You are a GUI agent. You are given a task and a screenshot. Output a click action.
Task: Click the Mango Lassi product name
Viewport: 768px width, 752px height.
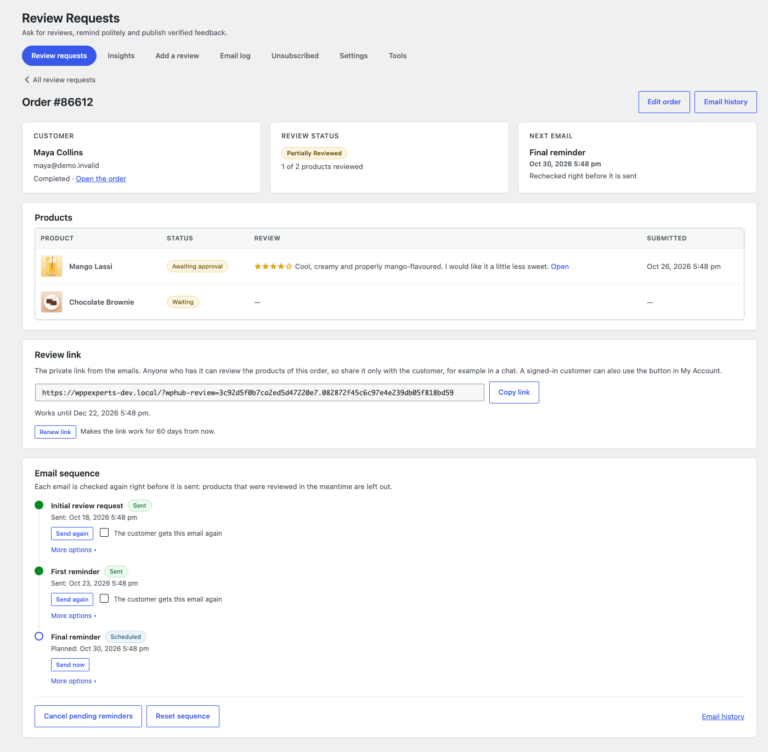click(91, 267)
